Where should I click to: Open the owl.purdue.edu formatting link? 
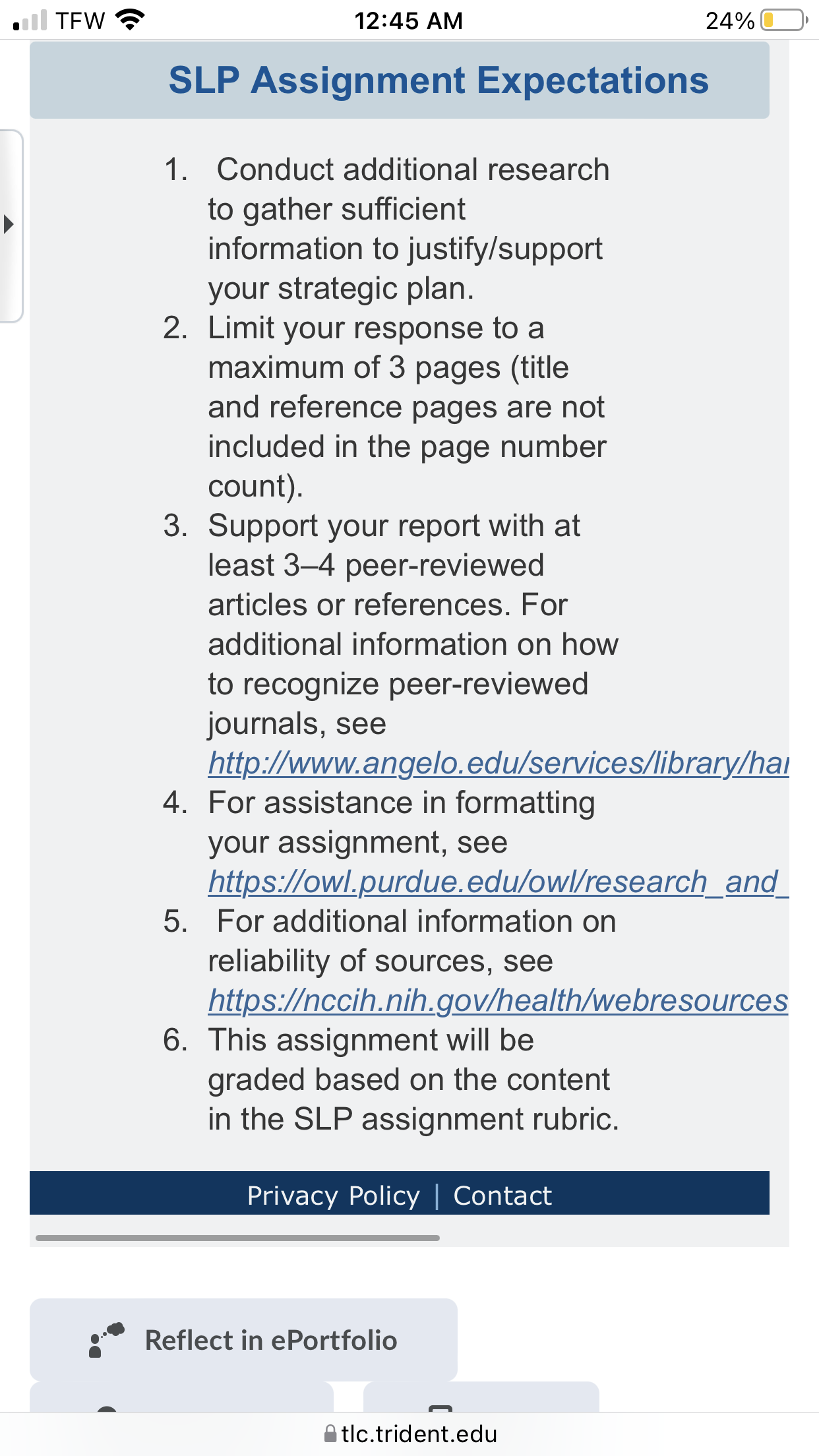point(499,882)
